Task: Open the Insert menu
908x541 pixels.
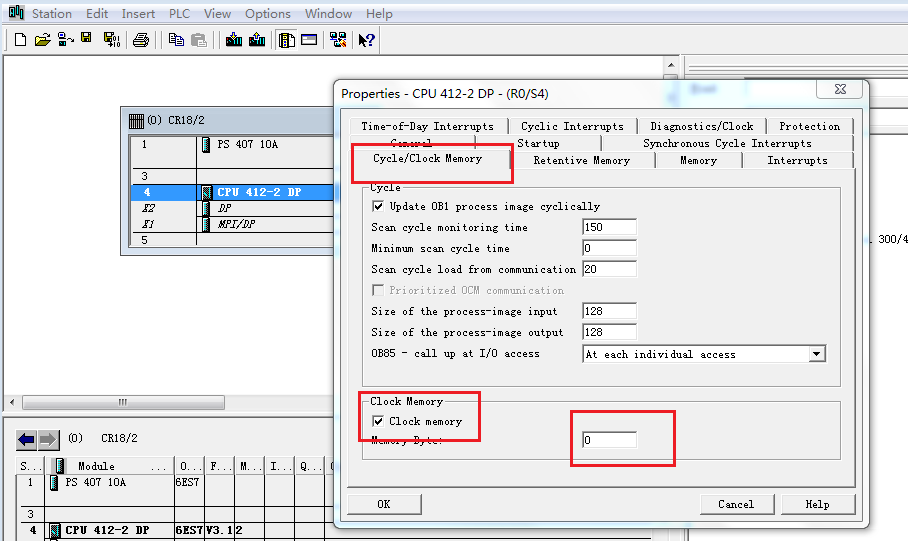Action: click(x=138, y=13)
